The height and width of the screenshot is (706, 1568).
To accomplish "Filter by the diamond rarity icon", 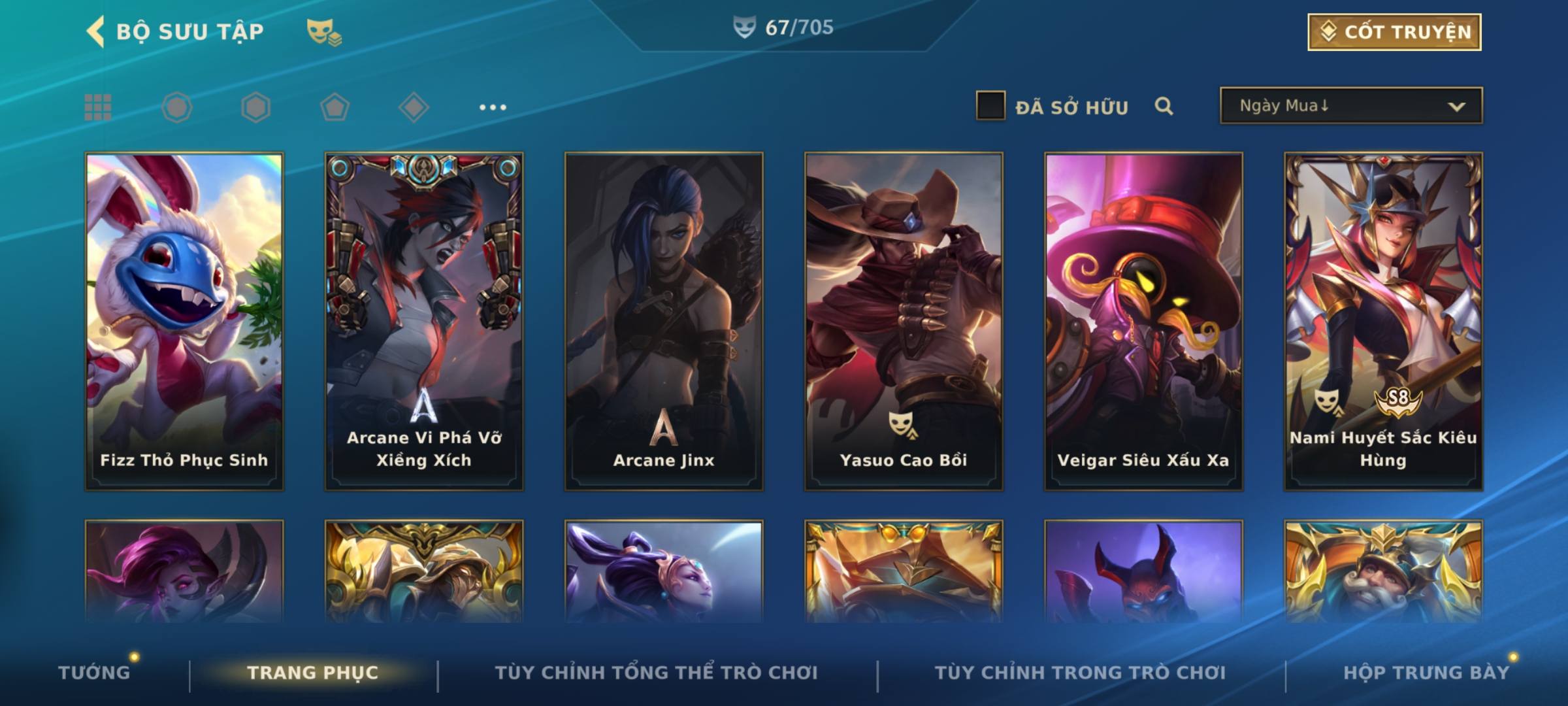I will tap(414, 107).
